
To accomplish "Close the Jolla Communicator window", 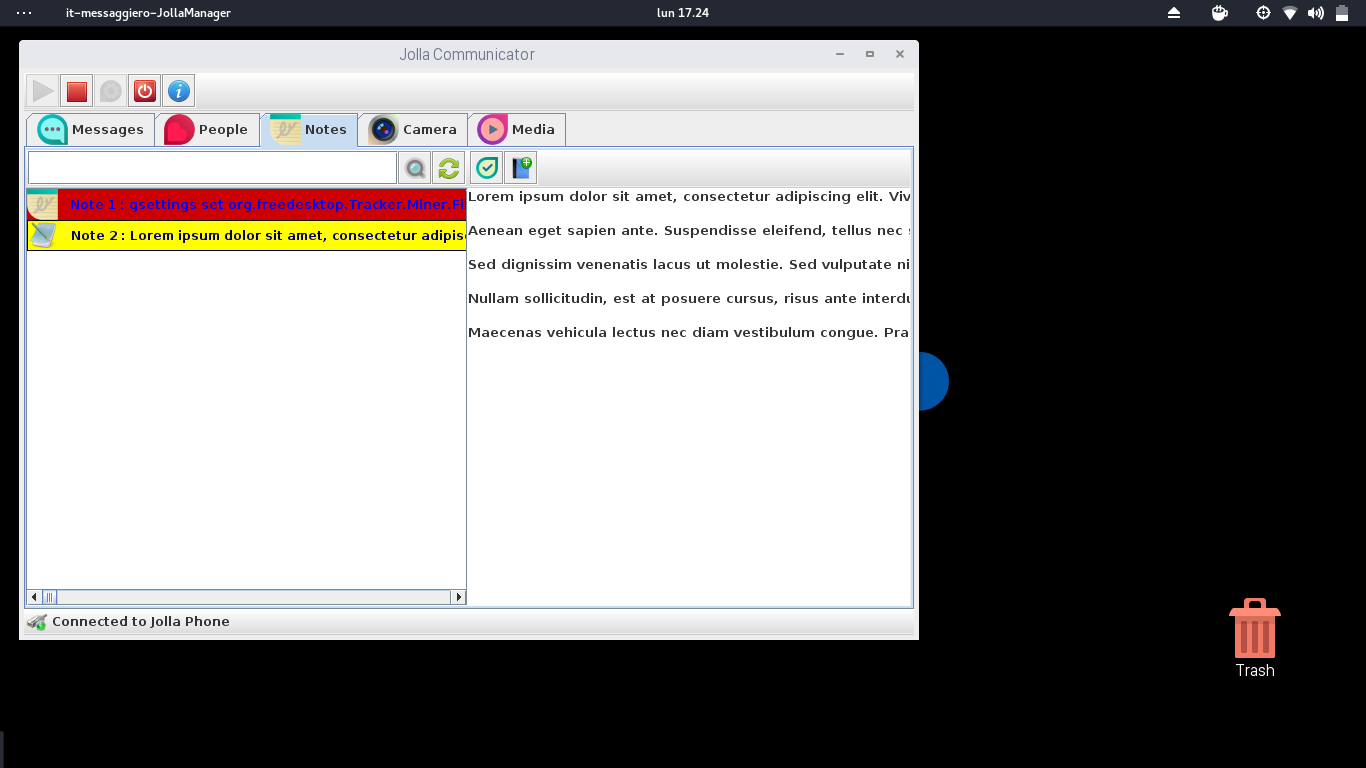I will click(x=900, y=54).
